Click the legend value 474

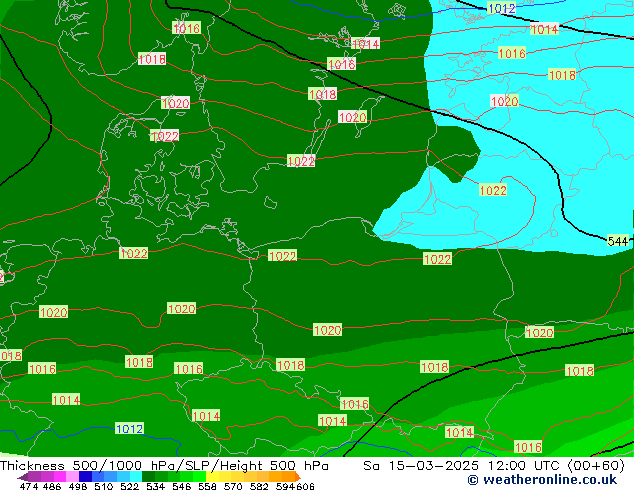pos(29,486)
